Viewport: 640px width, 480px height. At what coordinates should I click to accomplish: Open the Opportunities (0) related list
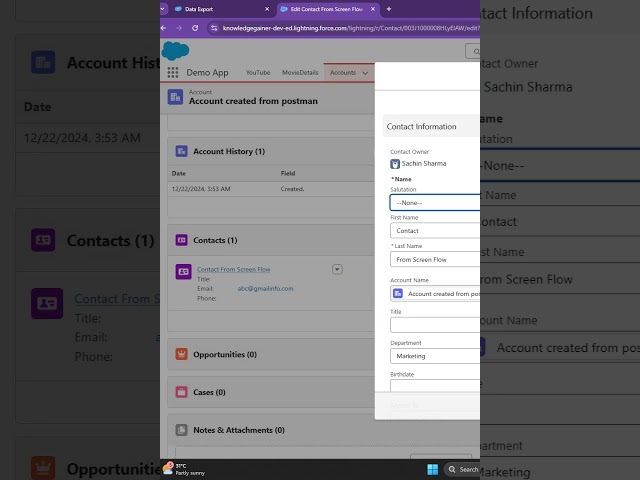pos(225,354)
